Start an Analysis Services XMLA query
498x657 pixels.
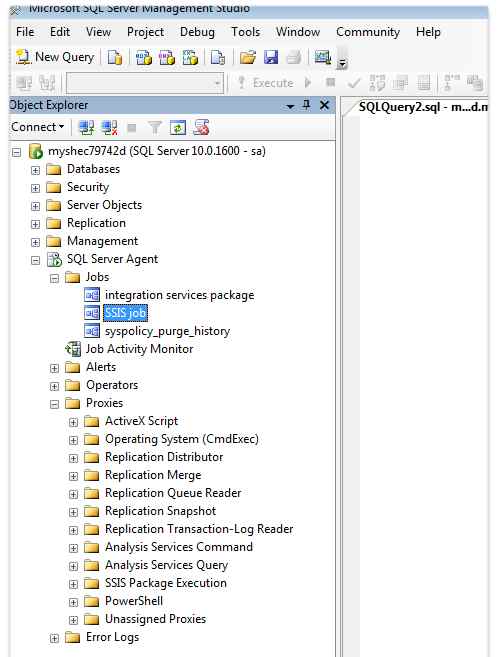190,57
